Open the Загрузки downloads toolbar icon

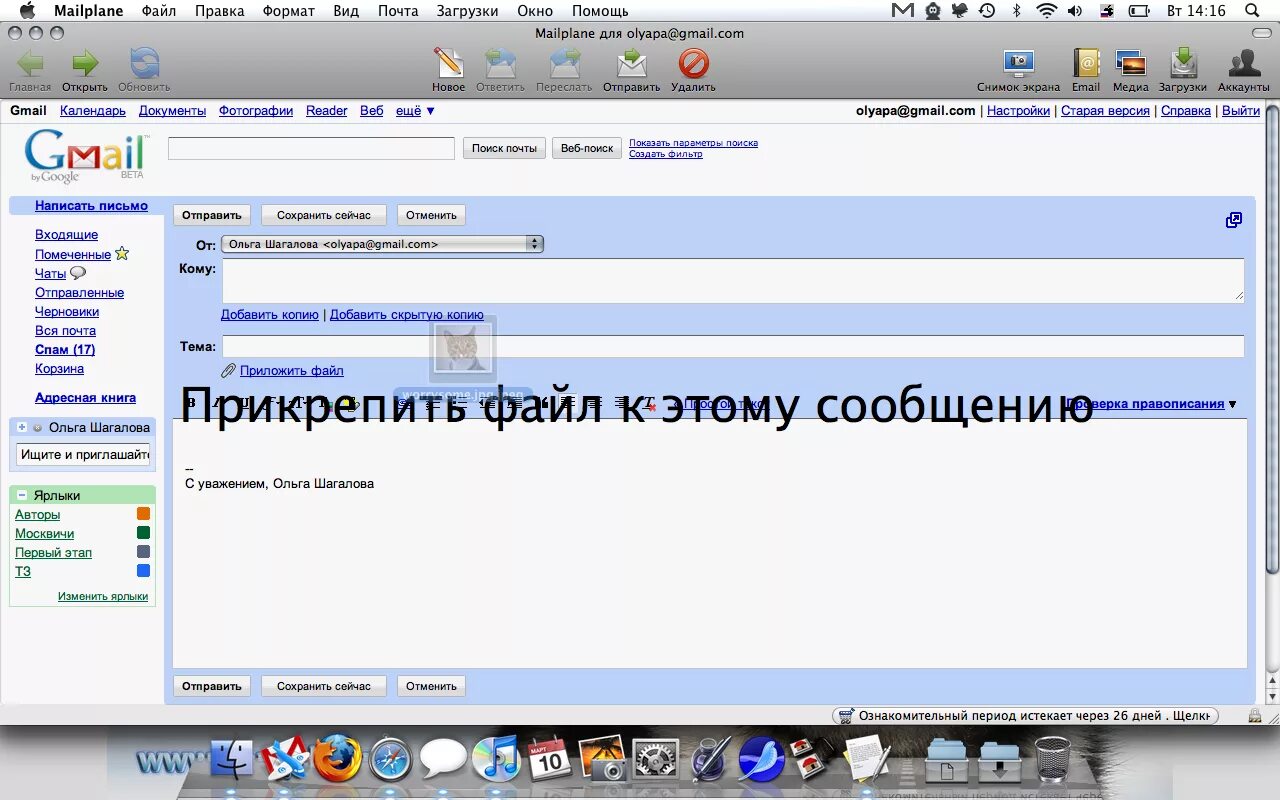pyautogui.click(x=1183, y=64)
